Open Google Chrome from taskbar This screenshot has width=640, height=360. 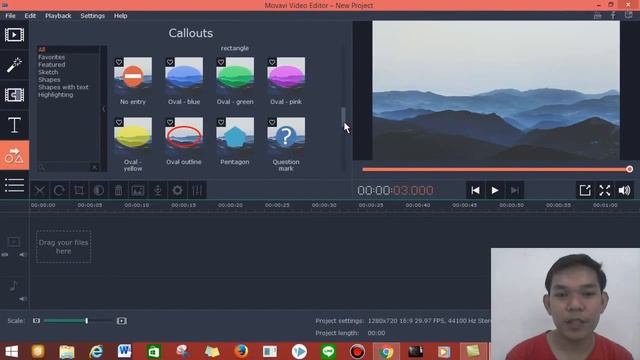click(x=386, y=351)
